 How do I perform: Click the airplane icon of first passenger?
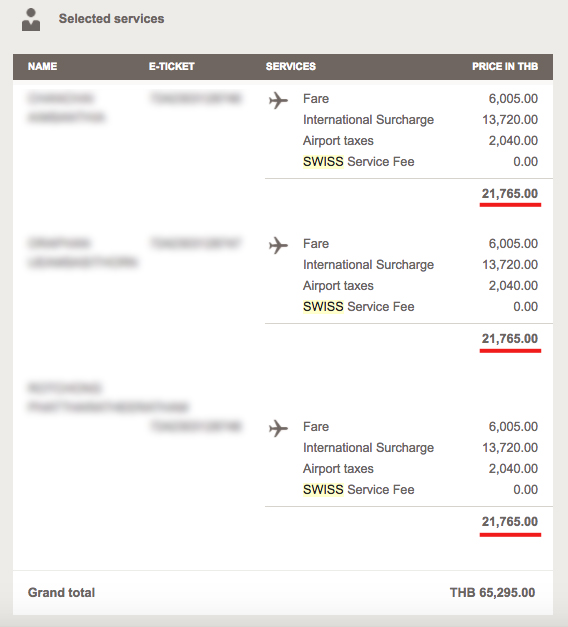[x=278, y=100]
